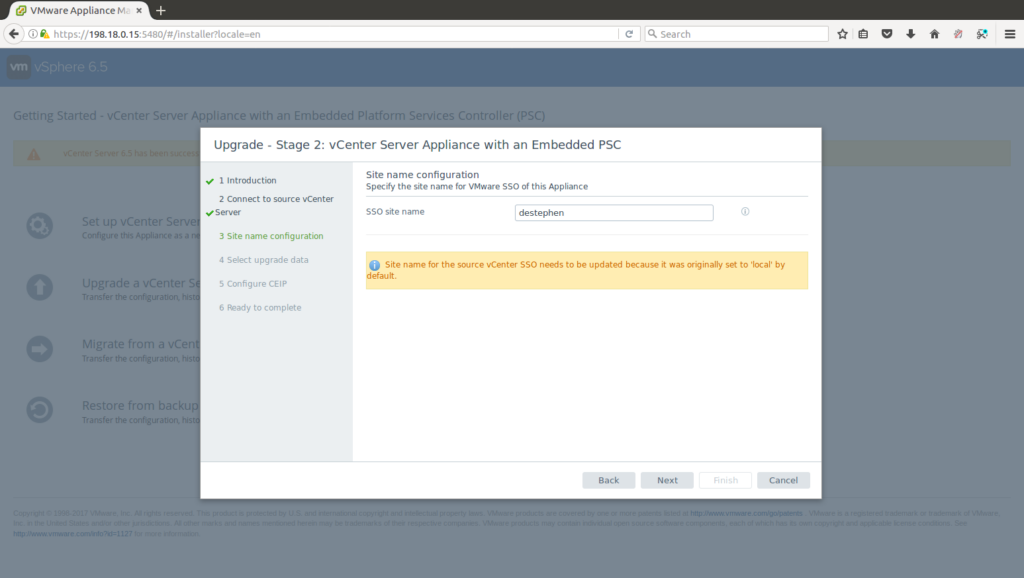The height and width of the screenshot is (578, 1024).
Task: Click the info icon beside SSO site name
Action: pos(745,212)
